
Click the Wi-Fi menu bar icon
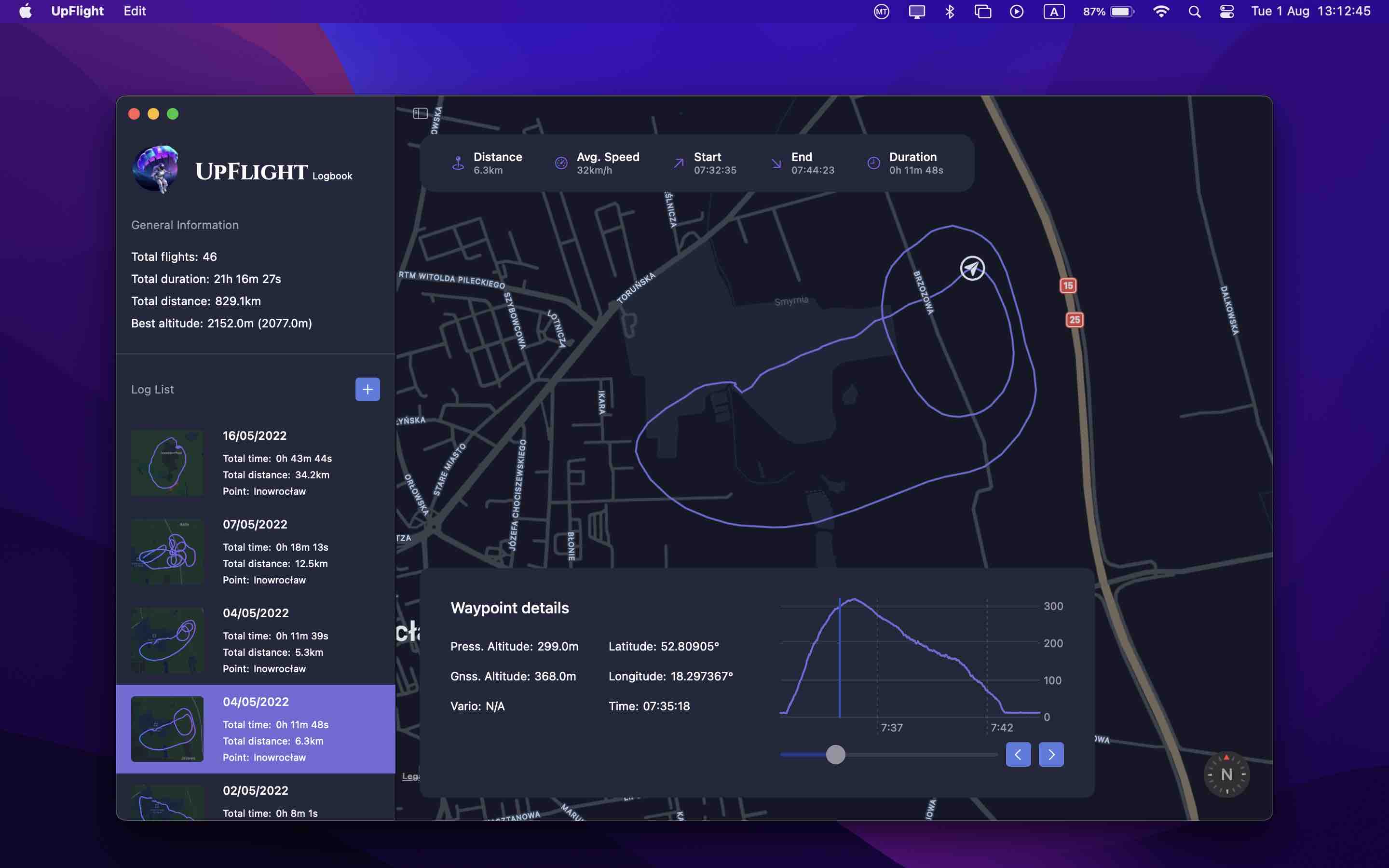tap(1160, 12)
